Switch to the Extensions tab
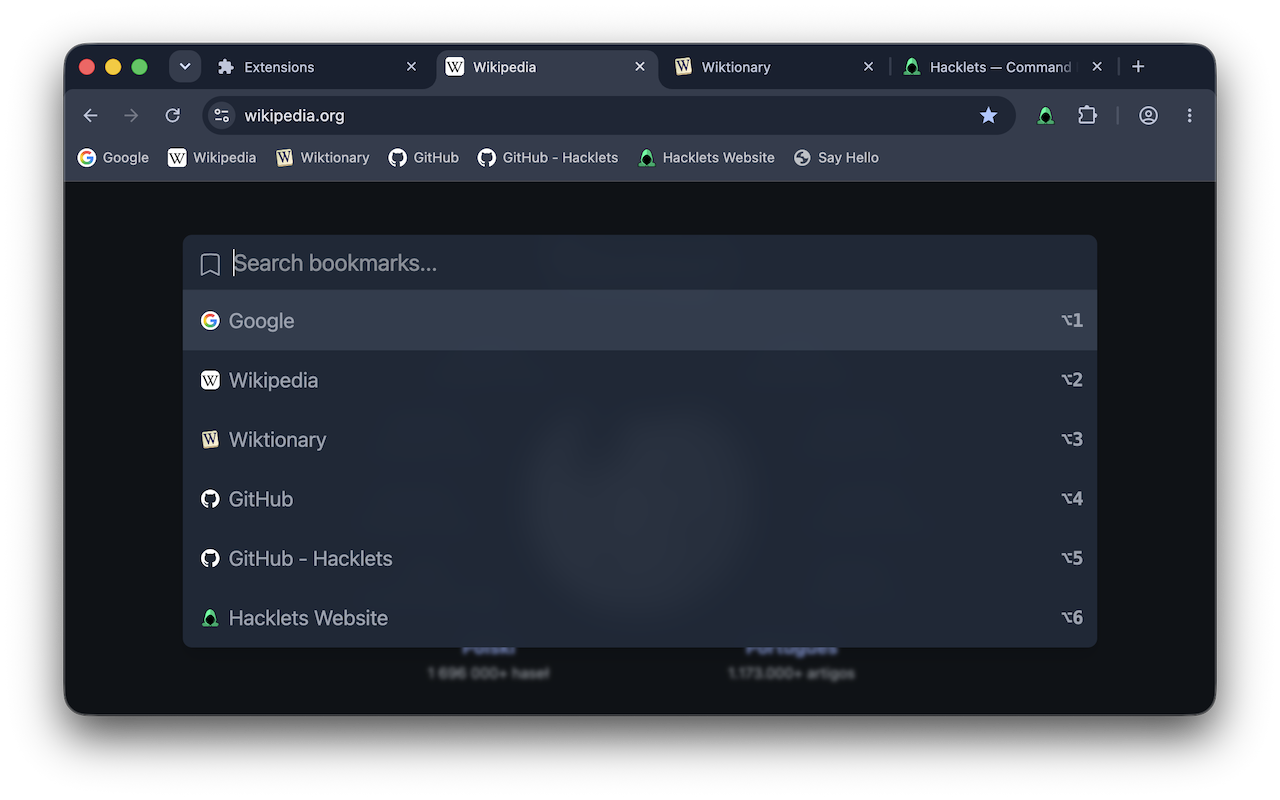This screenshot has width=1280, height=800. [318, 67]
